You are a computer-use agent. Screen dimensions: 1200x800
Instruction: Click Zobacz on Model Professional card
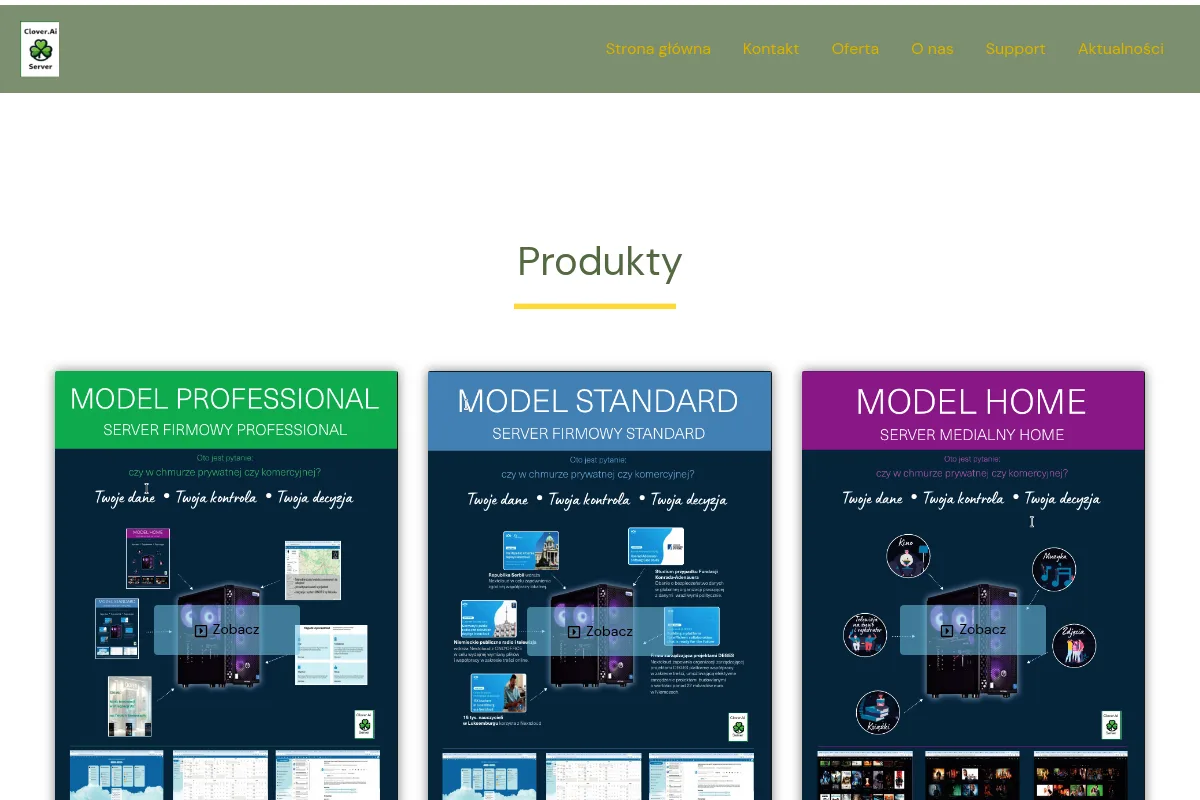(x=227, y=630)
